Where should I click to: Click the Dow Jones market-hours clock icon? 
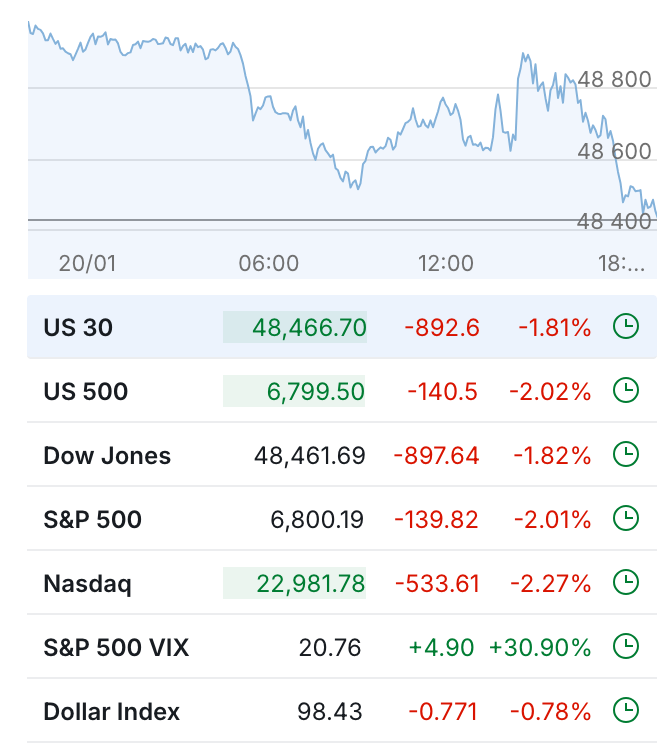[625, 455]
